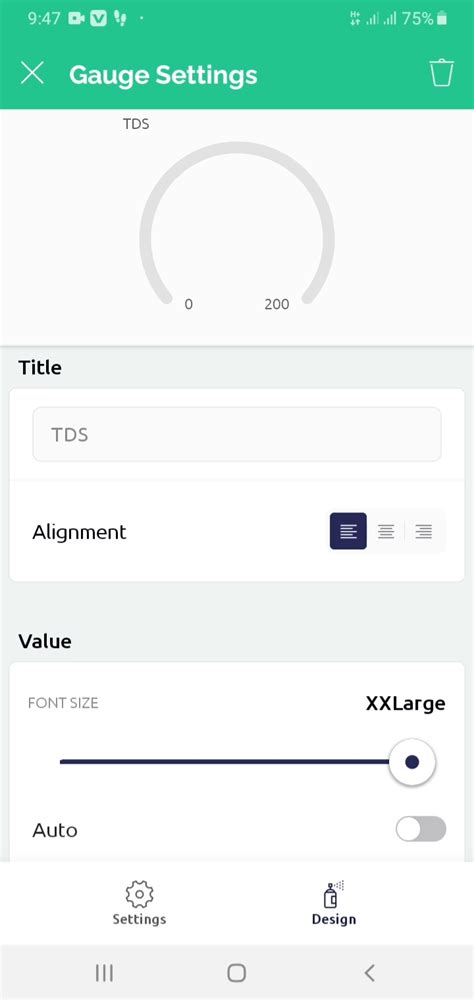Switch to the Settings tab label
The image size is (474, 1000).
click(139, 919)
